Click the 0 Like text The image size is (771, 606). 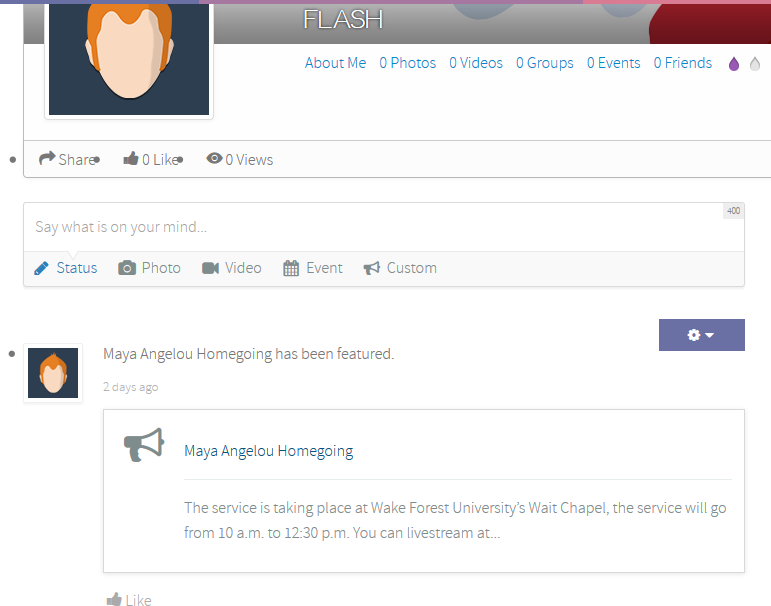[160, 160]
